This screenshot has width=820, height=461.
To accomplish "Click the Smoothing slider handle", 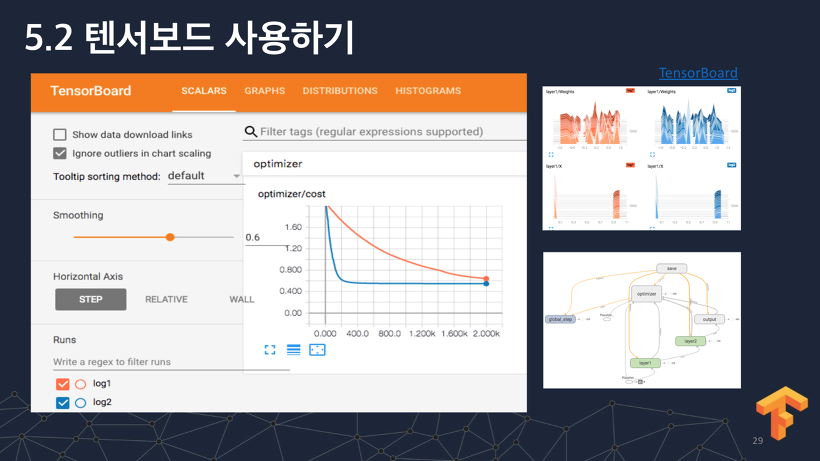I will 170,237.
